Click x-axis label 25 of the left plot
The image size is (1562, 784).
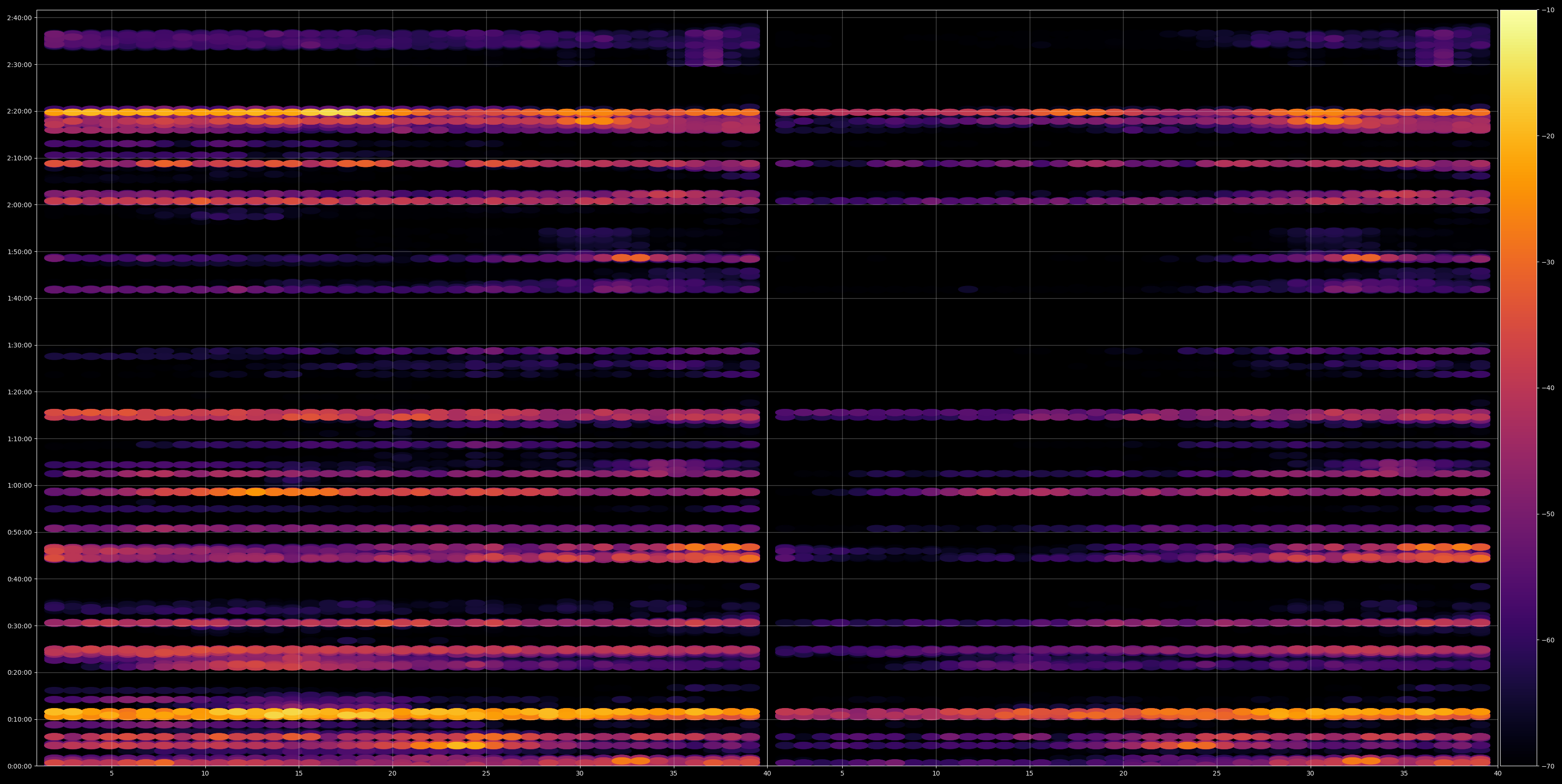pos(486,774)
